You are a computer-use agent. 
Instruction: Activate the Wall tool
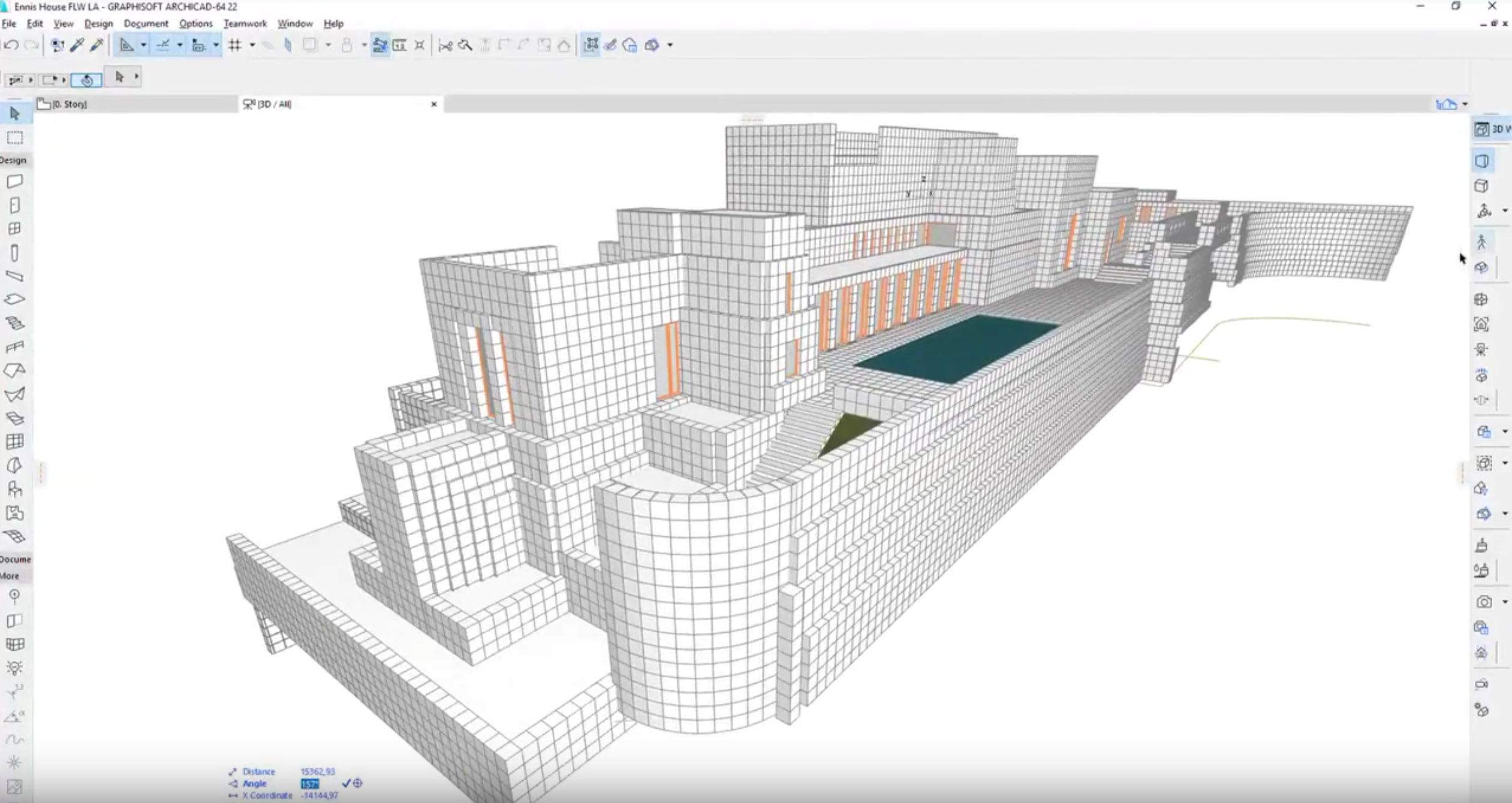tap(14, 181)
